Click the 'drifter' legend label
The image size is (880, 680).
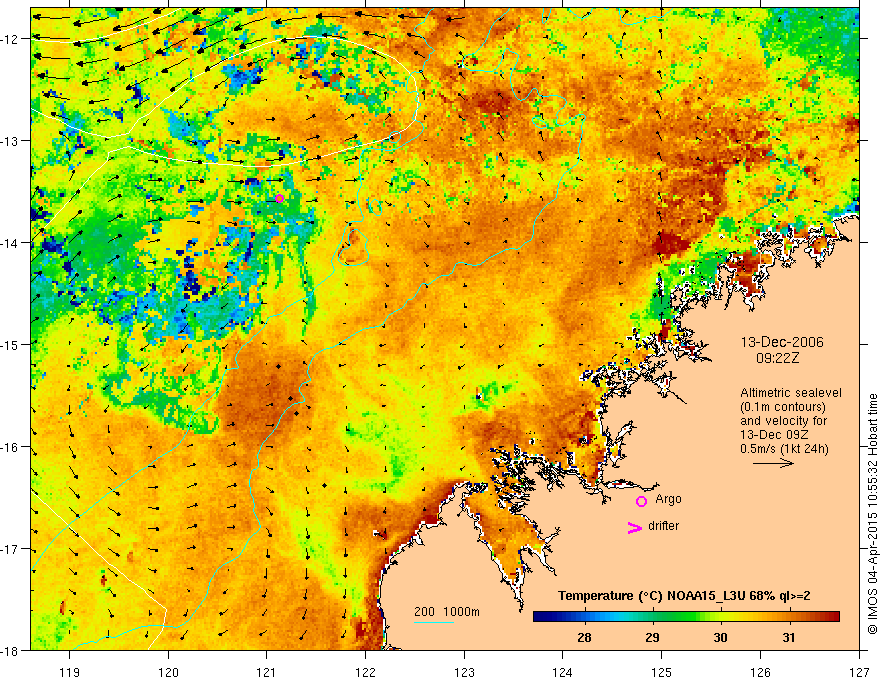(x=663, y=526)
